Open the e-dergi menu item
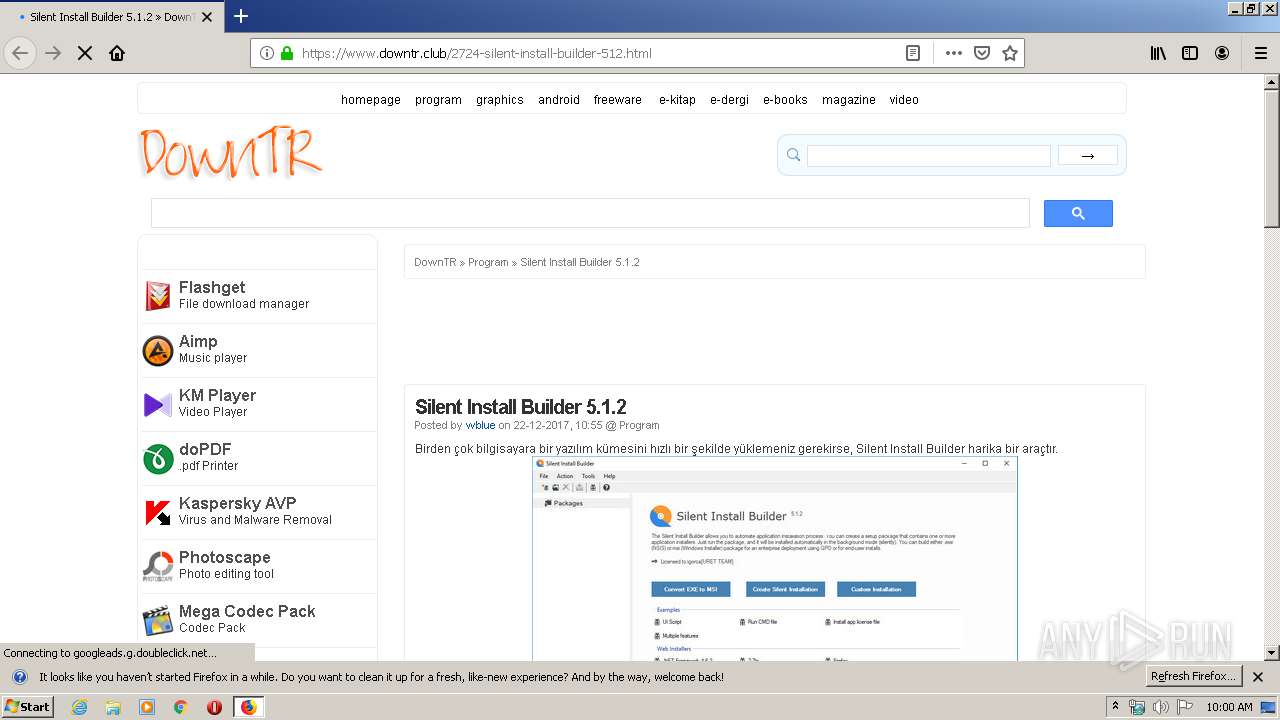 729,99
